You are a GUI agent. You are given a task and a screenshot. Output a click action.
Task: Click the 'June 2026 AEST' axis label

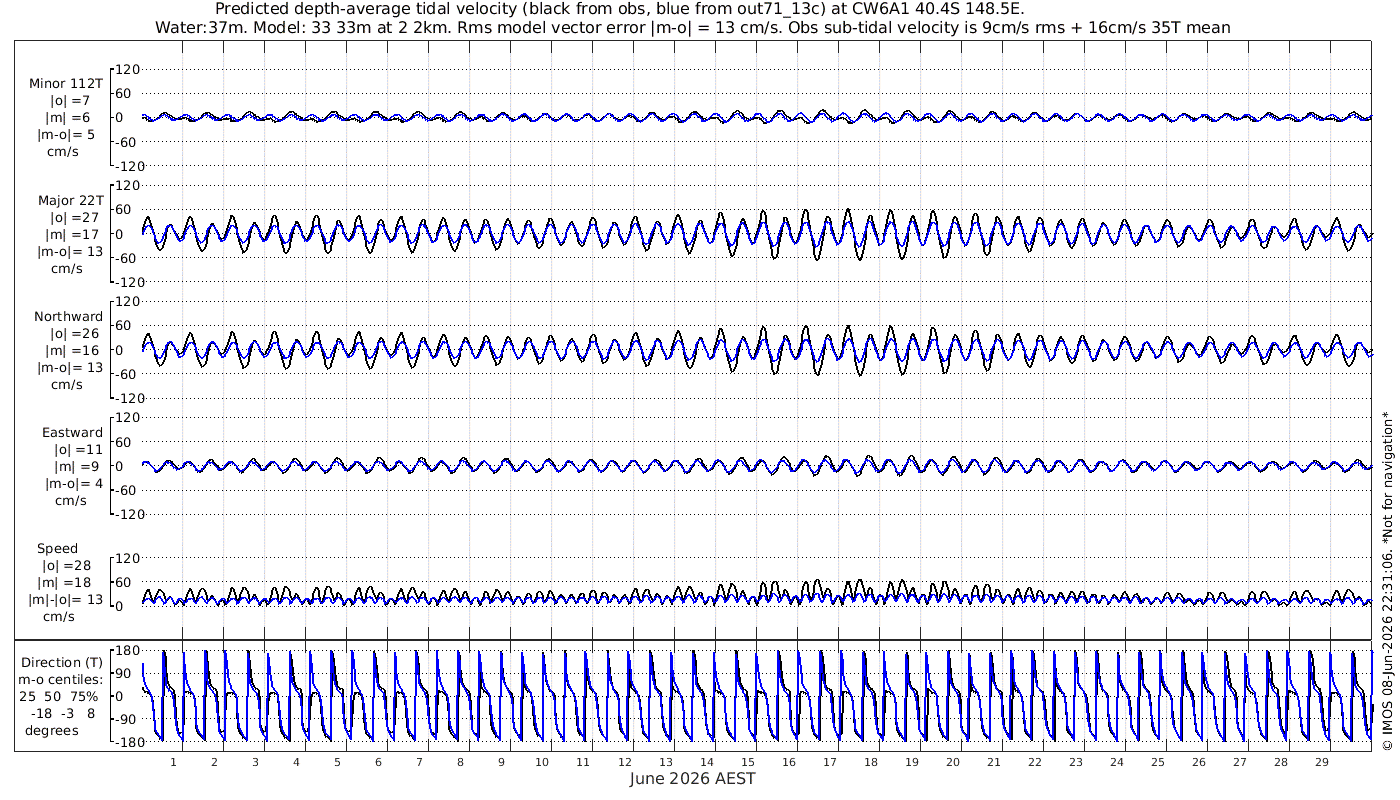693,779
